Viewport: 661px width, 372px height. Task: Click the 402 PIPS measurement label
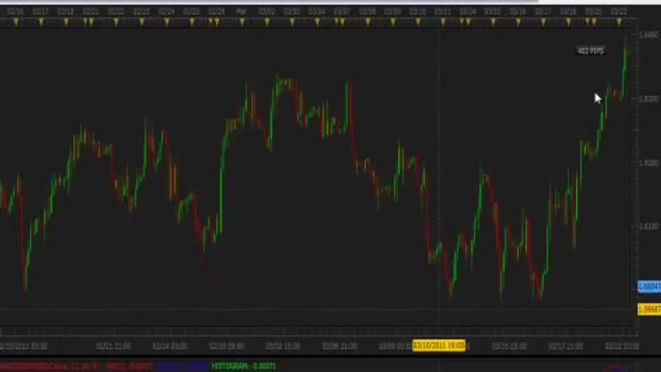coord(591,51)
